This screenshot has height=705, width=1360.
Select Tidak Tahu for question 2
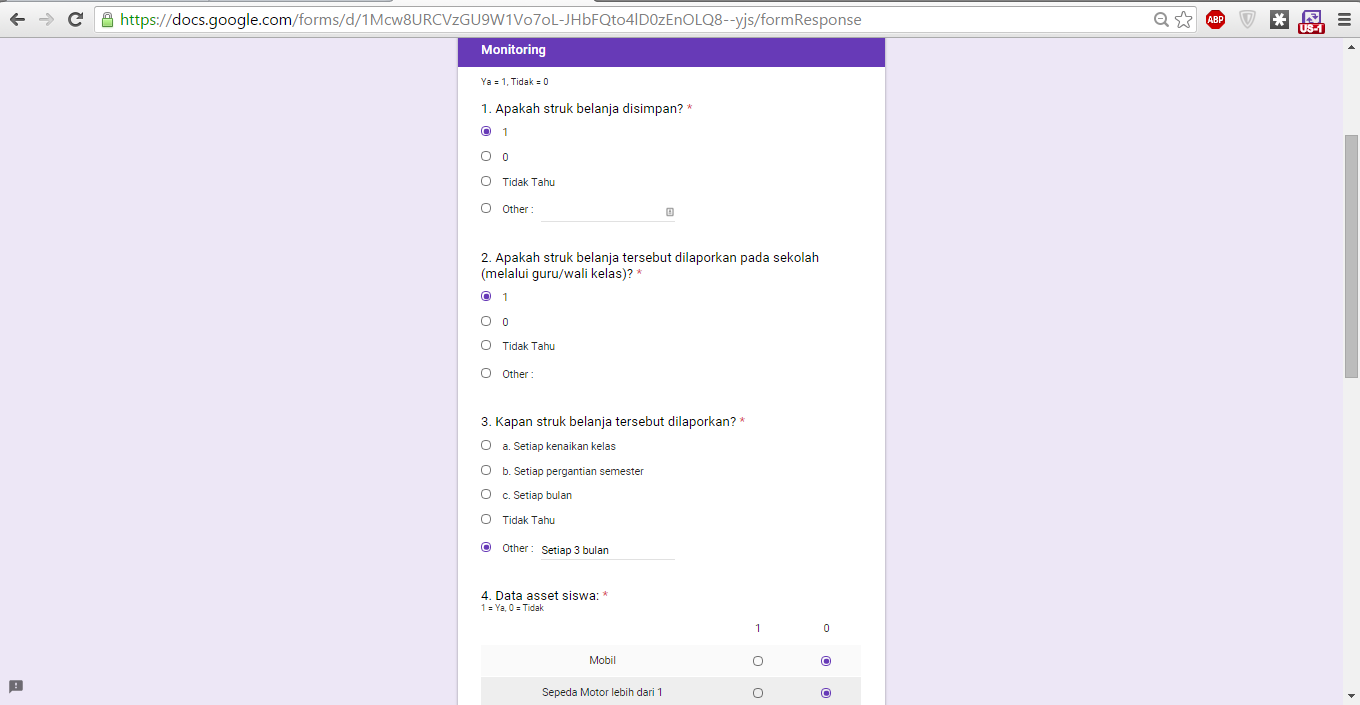[486, 345]
